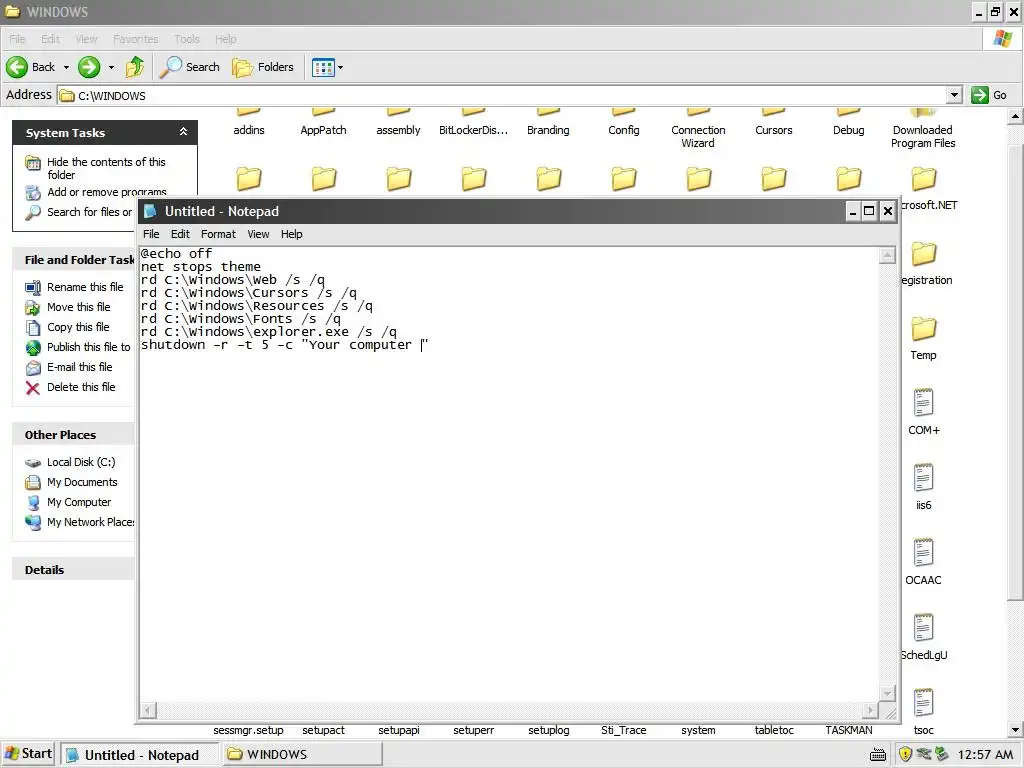Click Search for files or folders link
This screenshot has width=1024, height=768.
point(89,212)
